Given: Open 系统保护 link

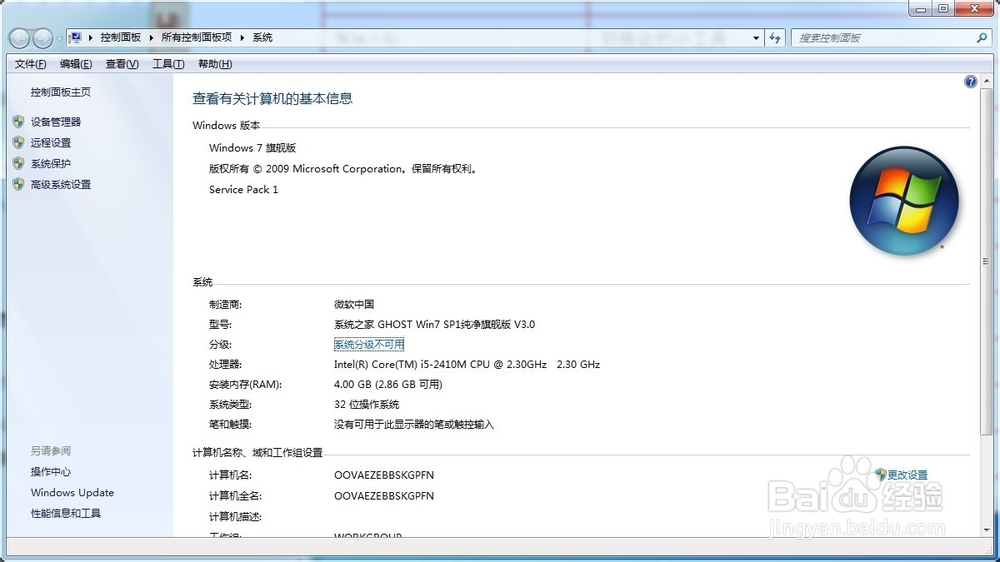Looking at the screenshot, I should tap(50, 164).
